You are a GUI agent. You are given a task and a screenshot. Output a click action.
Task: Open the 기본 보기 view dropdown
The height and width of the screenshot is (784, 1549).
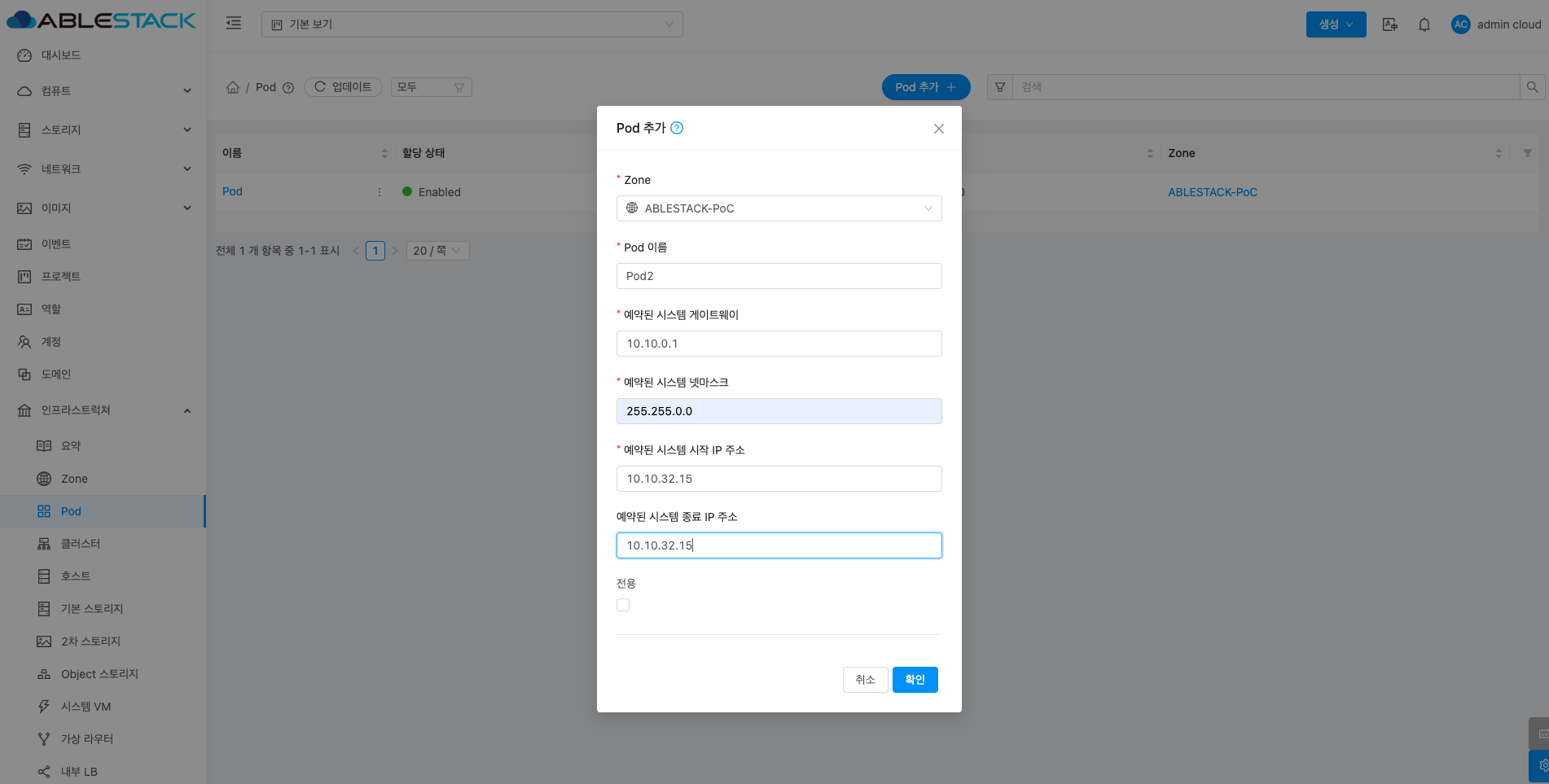(x=472, y=24)
